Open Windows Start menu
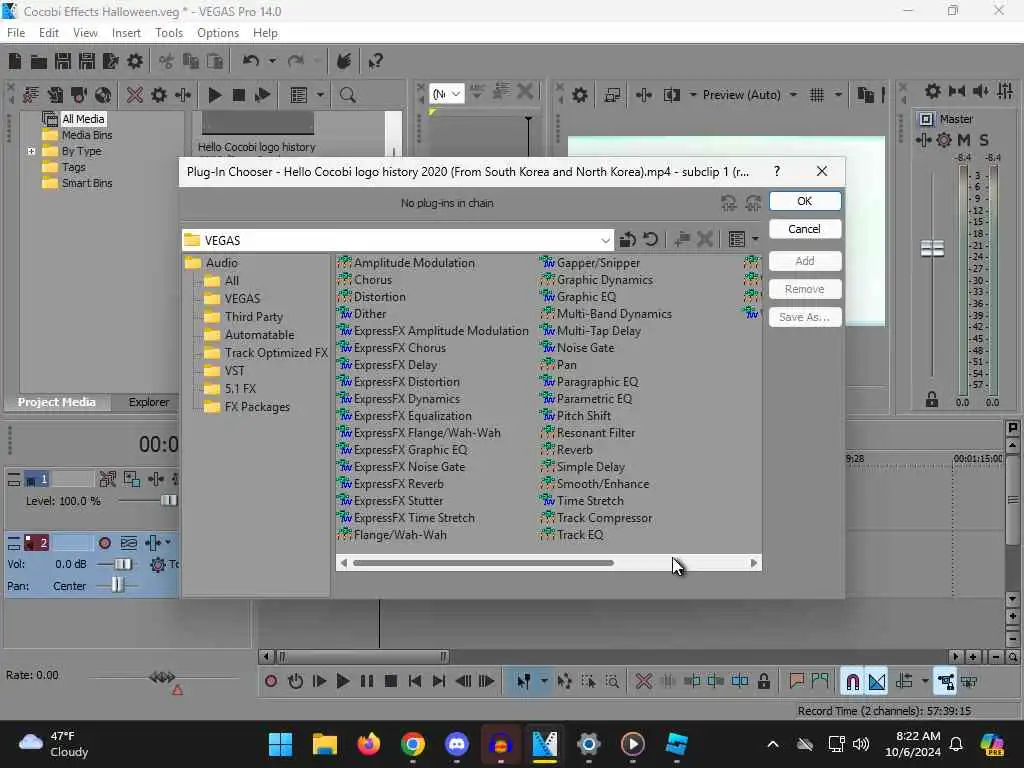The height and width of the screenshot is (768, 1024). [x=281, y=744]
